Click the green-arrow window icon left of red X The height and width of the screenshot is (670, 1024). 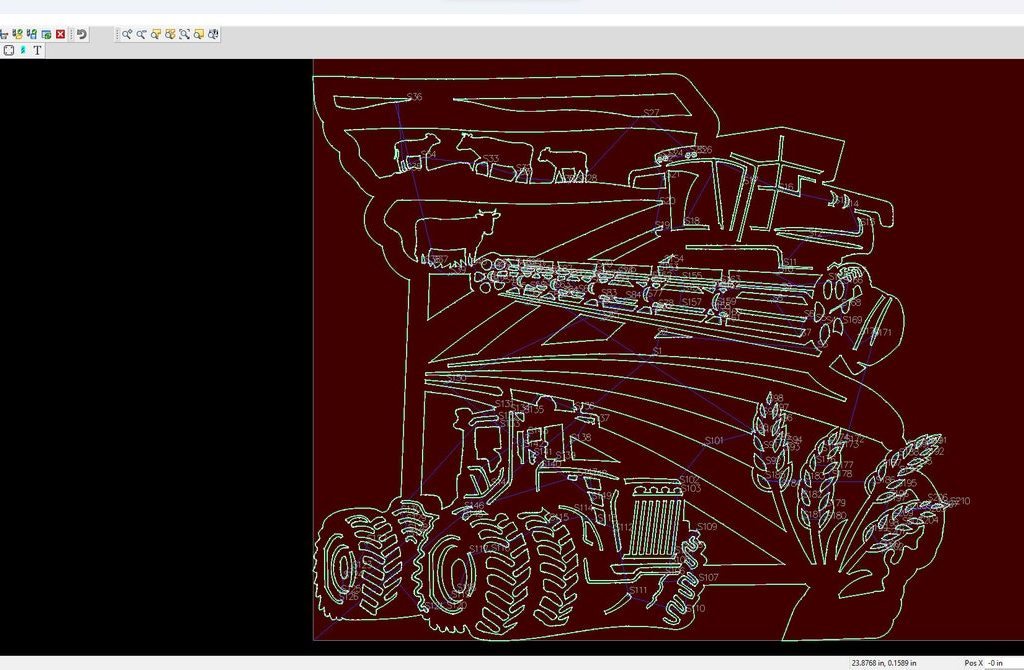46,34
